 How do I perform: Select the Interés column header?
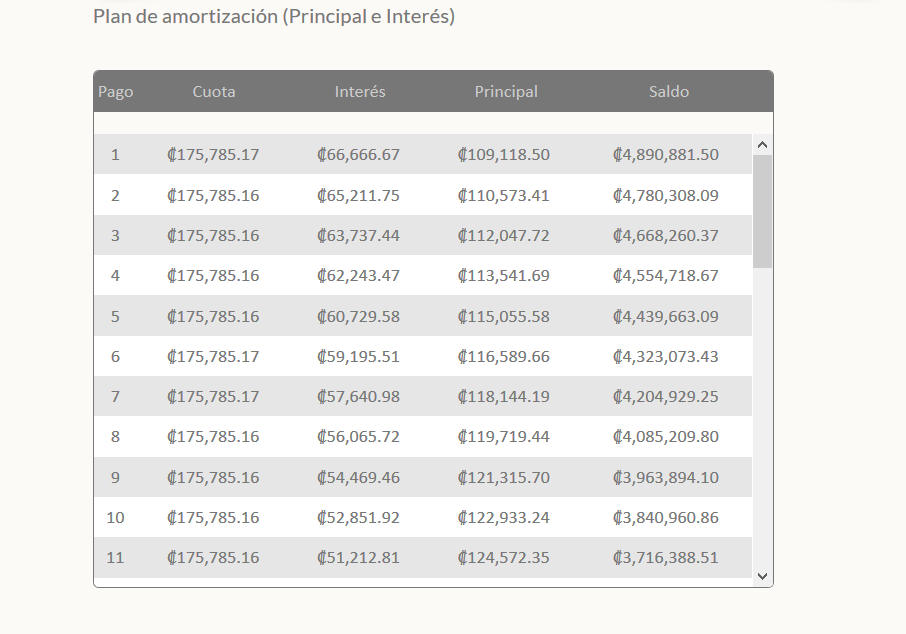(360, 92)
